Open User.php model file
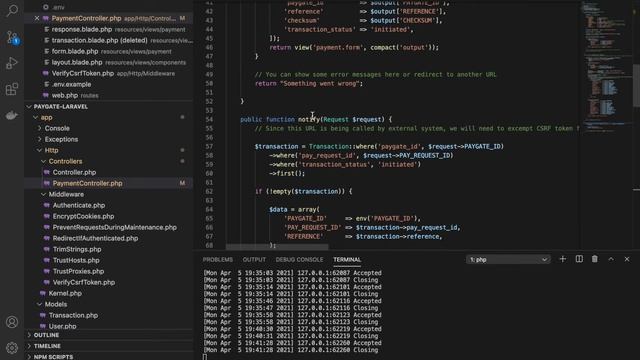This screenshot has height=360, width=640. tap(109, 327)
